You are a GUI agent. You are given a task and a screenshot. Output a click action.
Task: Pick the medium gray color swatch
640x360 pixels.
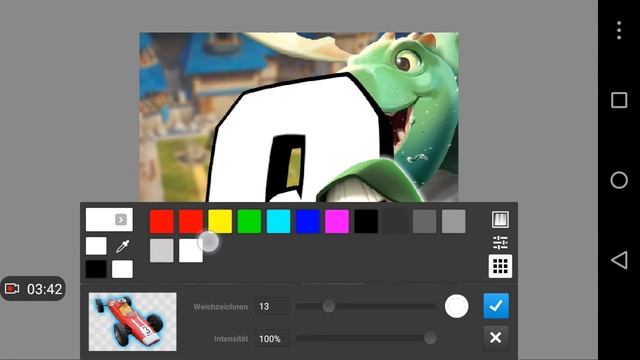pyautogui.click(x=424, y=222)
